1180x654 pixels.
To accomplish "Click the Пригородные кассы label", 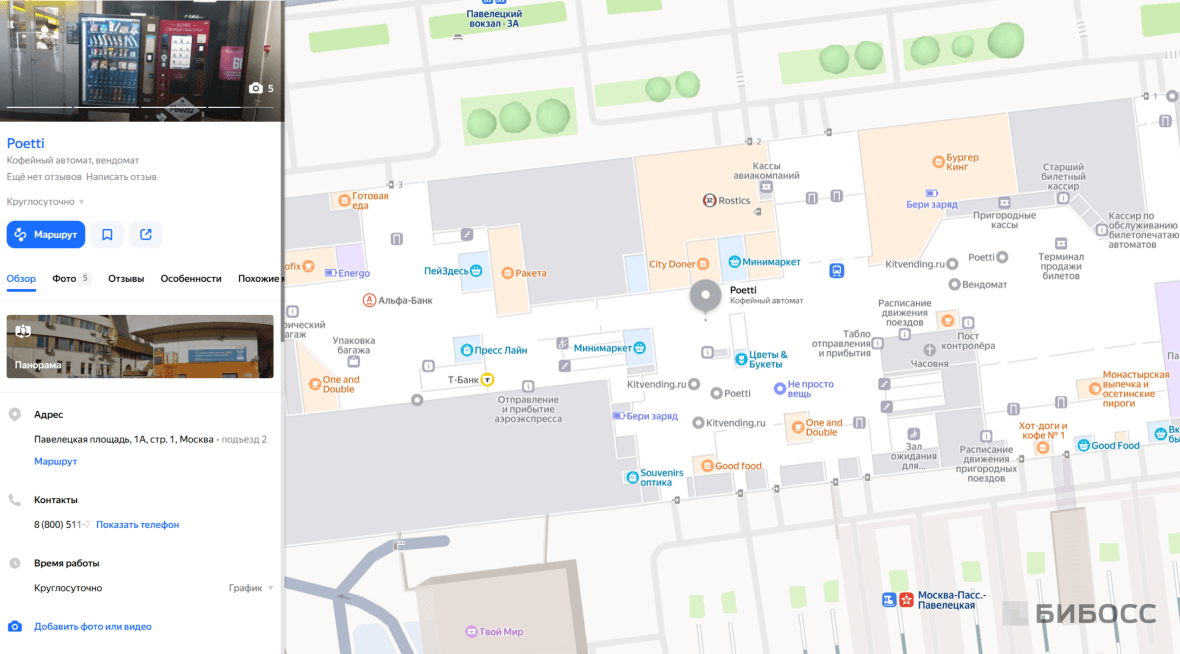I will coord(1004,220).
